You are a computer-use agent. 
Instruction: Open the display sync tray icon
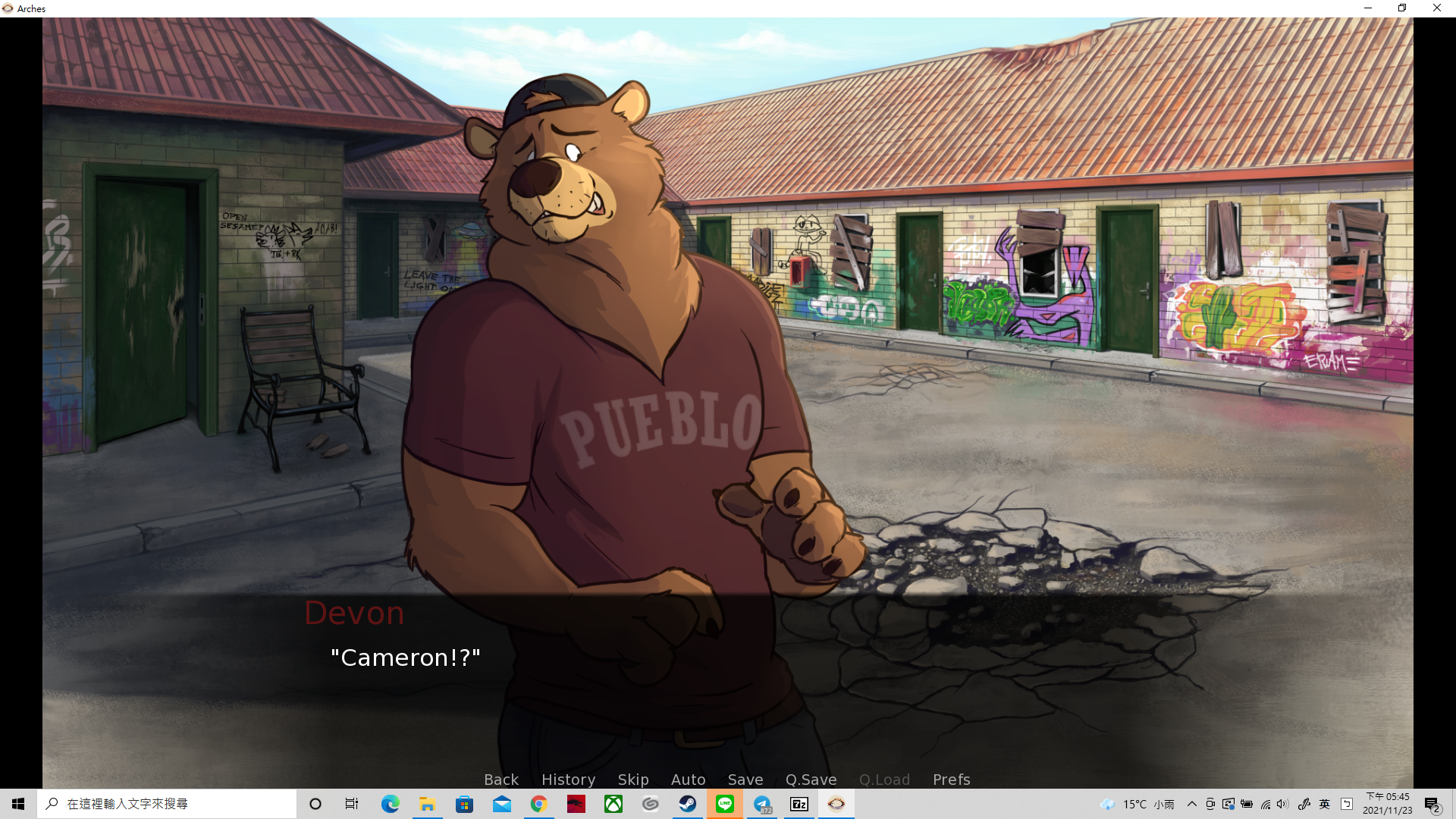click(x=1228, y=804)
